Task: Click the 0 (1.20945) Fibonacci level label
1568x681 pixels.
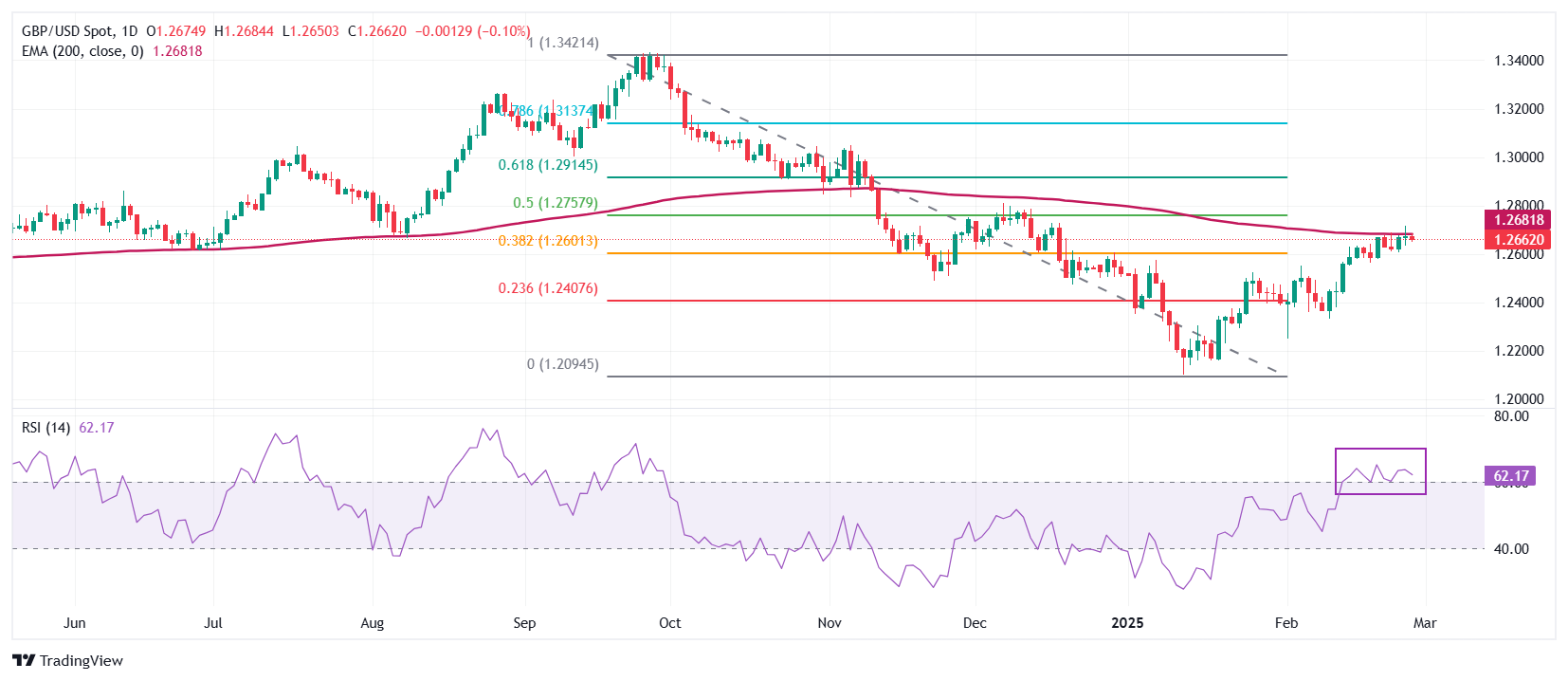Action: click(x=562, y=364)
